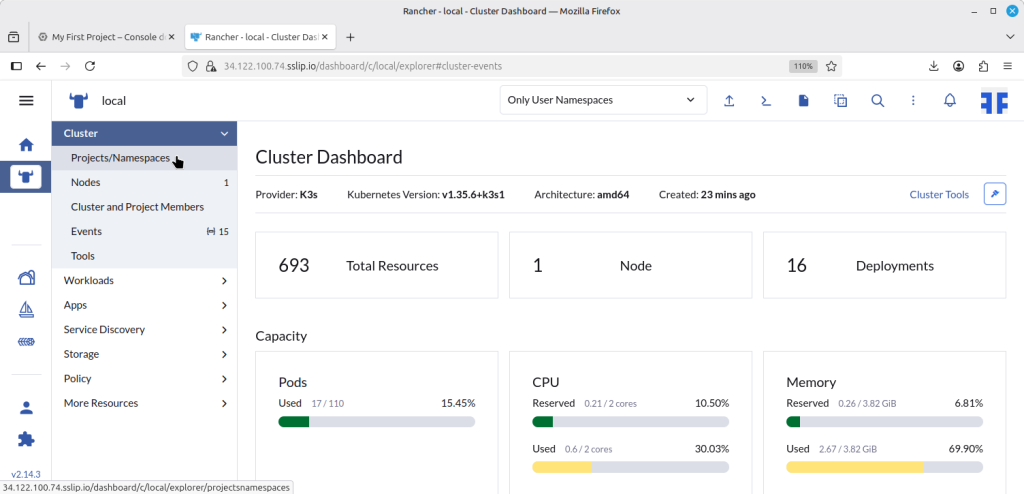Open Projects/Namespaces in sidebar
The width and height of the screenshot is (1024, 494).
(144, 158)
